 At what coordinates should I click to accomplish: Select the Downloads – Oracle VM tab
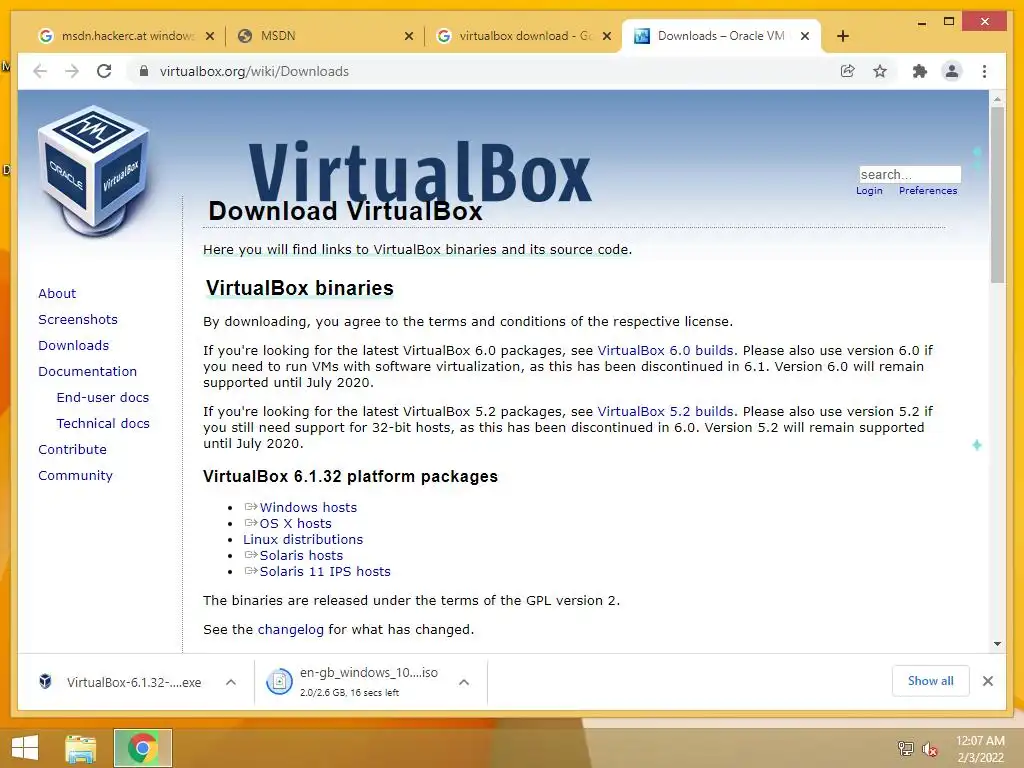click(722, 36)
